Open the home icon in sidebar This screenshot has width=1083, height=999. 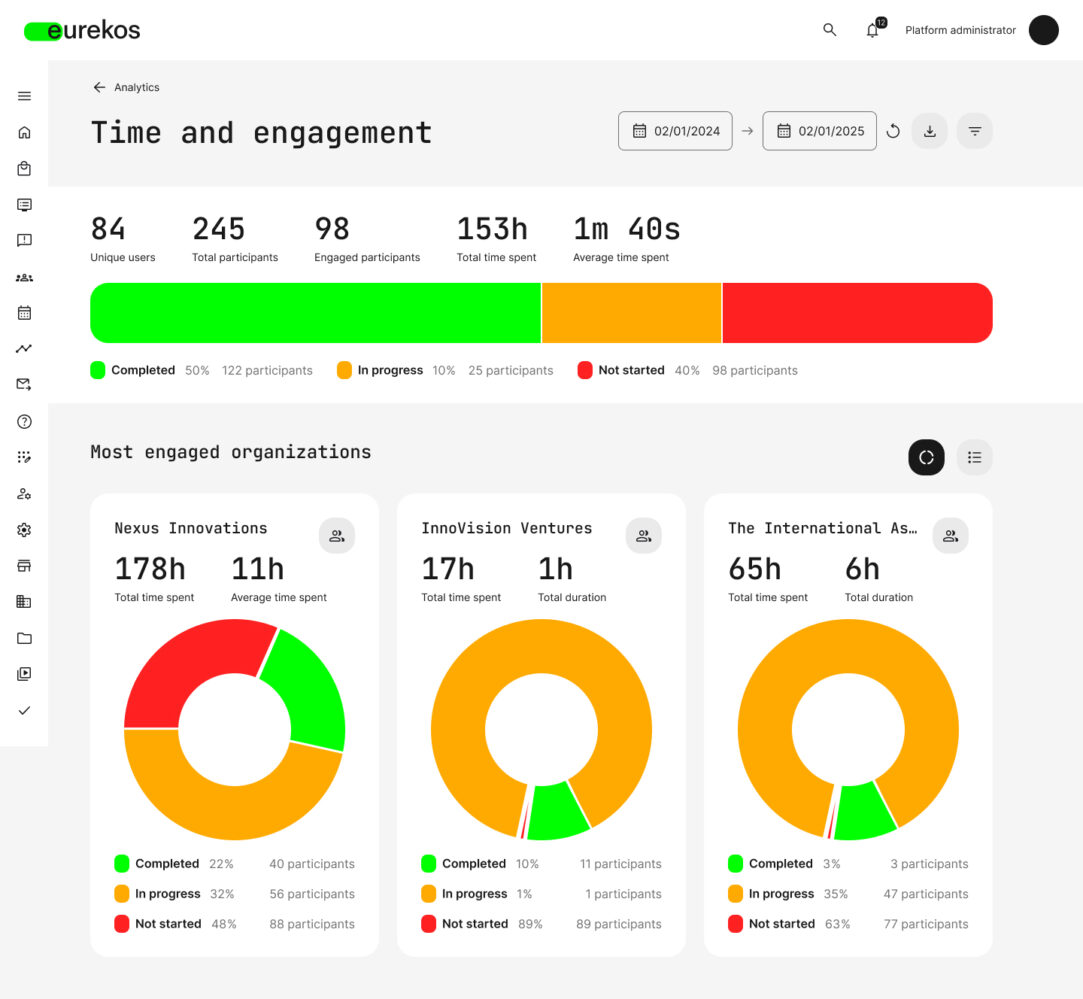pos(24,132)
